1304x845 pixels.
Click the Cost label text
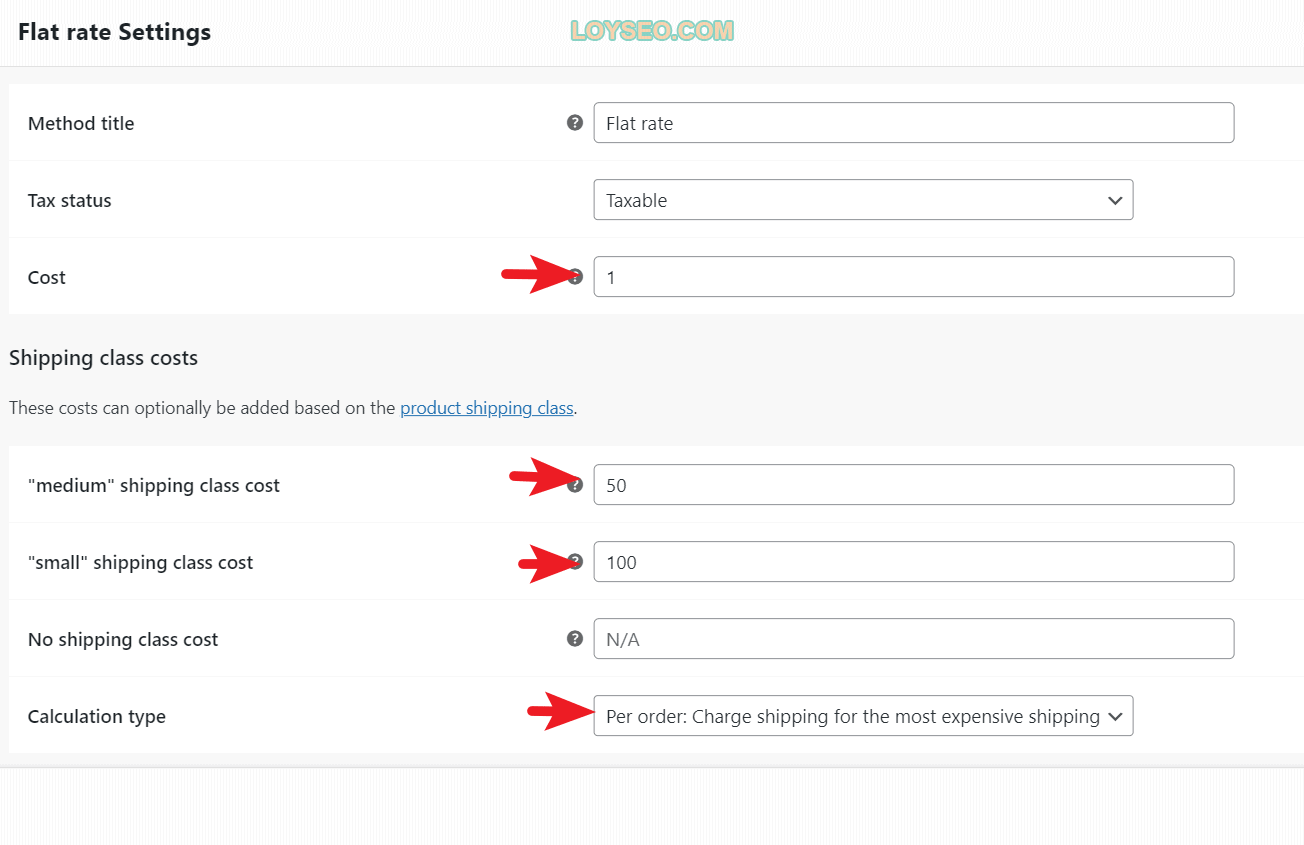point(47,277)
